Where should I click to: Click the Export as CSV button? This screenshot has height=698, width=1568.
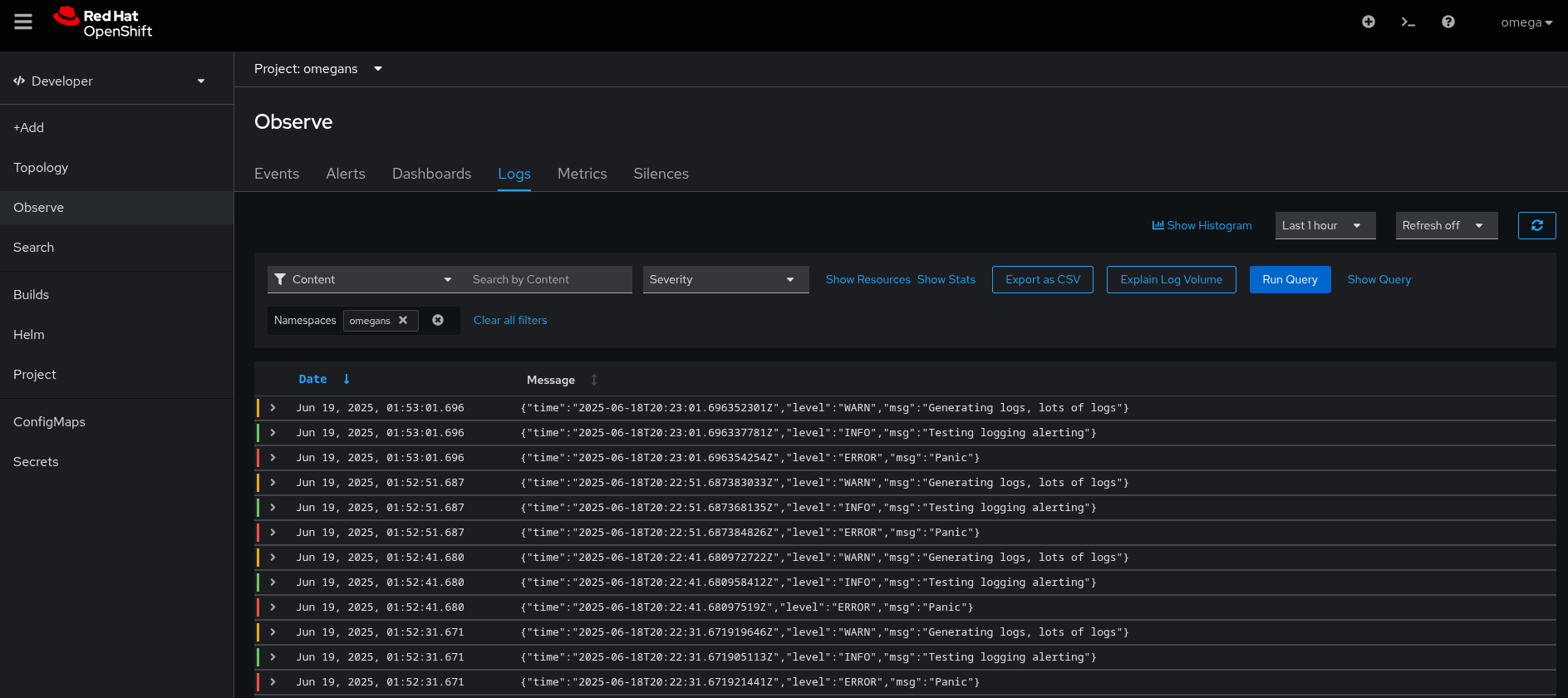[x=1042, y=279]
